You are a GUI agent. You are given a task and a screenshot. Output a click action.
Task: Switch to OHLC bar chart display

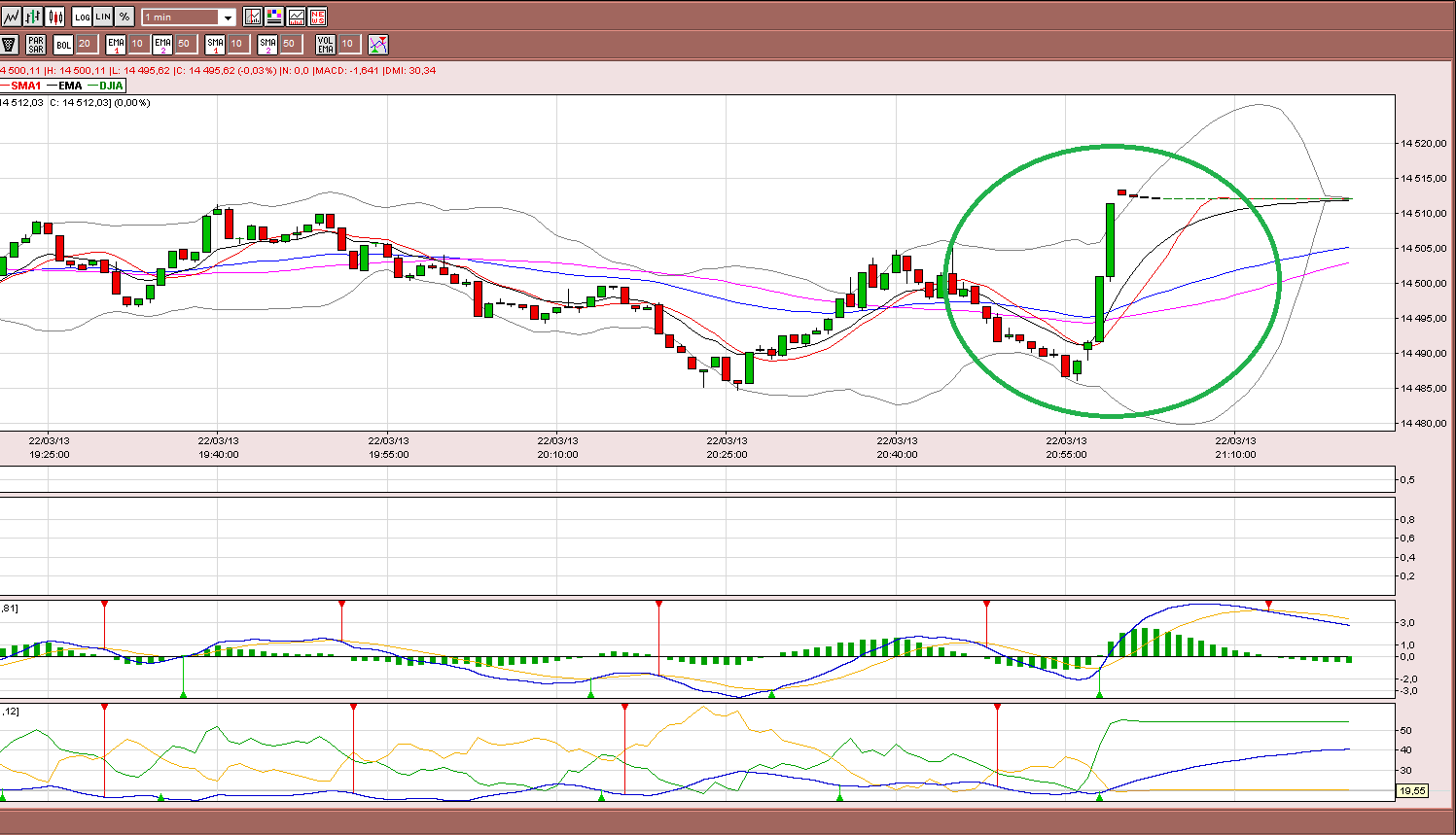(x=33, y=17)
